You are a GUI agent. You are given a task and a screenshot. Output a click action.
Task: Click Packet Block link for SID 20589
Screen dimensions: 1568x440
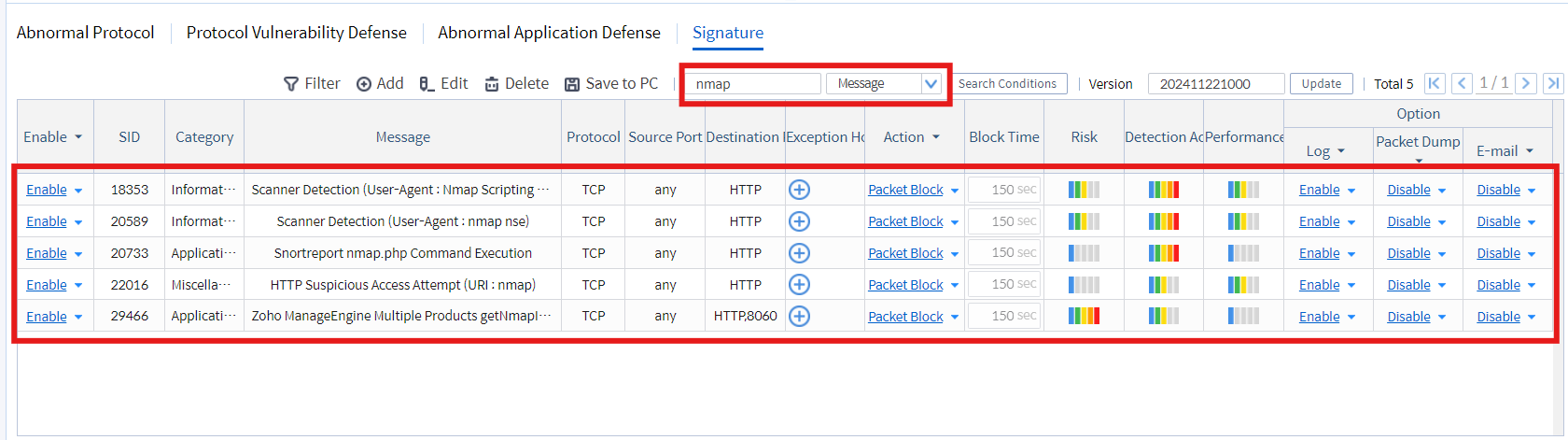[906, 221]
